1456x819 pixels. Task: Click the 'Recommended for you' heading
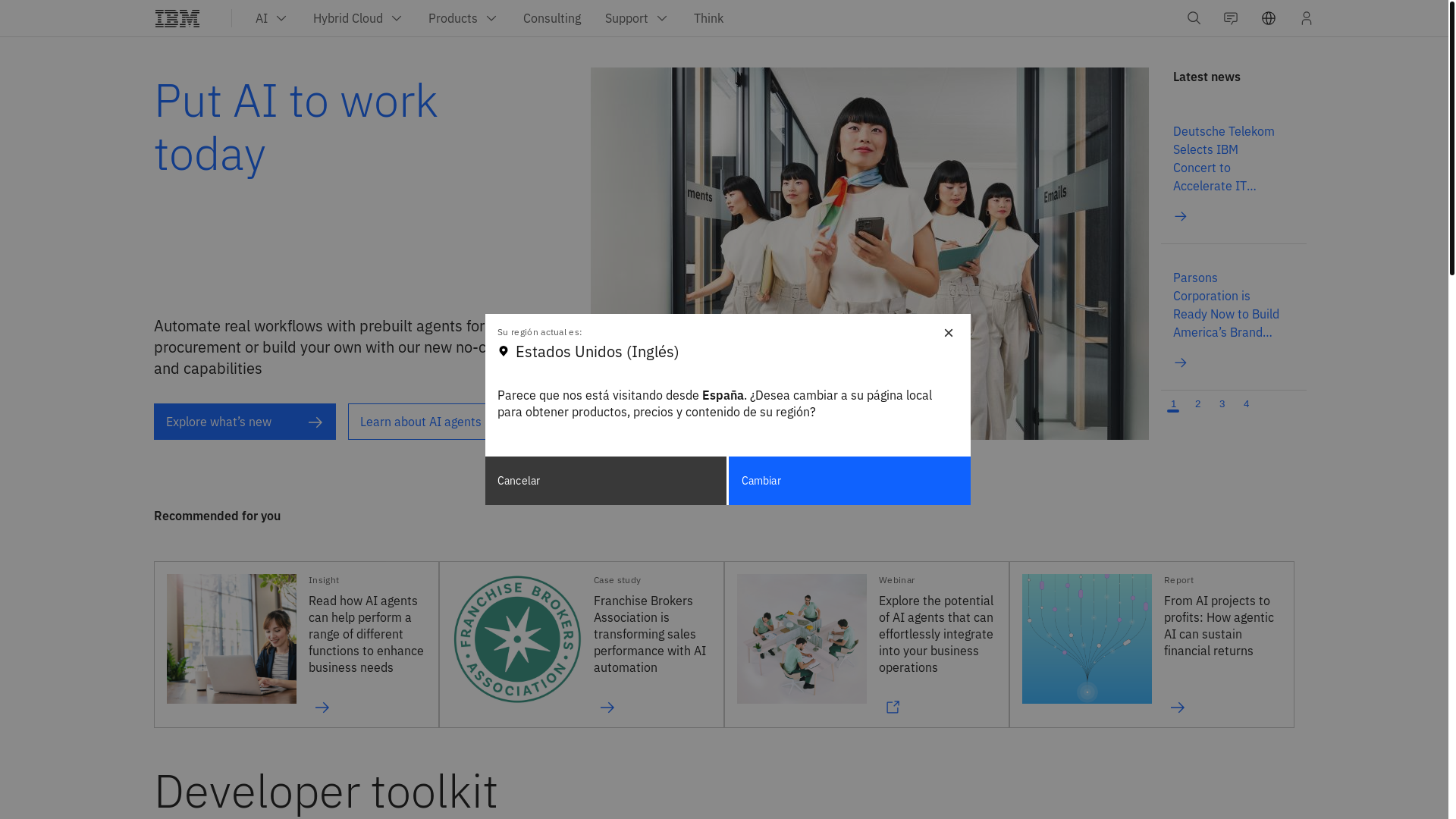(217, 516)
